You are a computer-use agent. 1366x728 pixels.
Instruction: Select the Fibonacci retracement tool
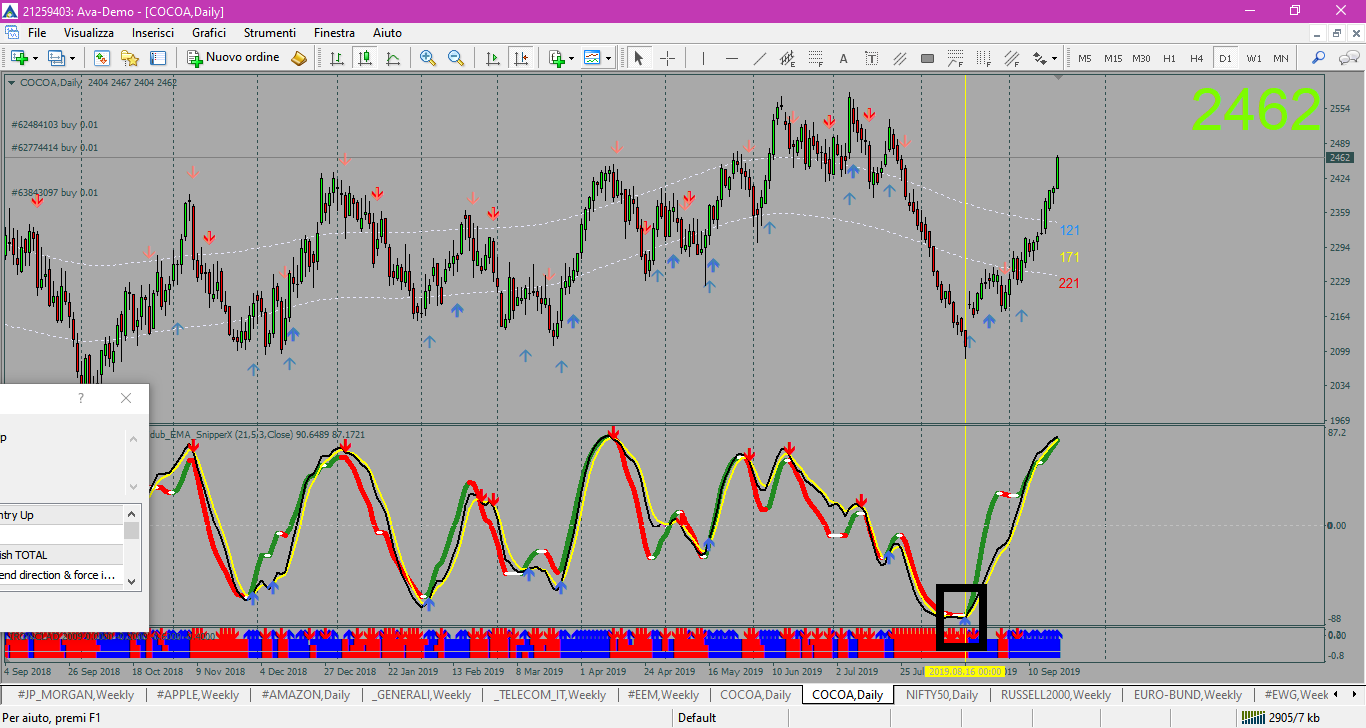click(x=816, y=58)
